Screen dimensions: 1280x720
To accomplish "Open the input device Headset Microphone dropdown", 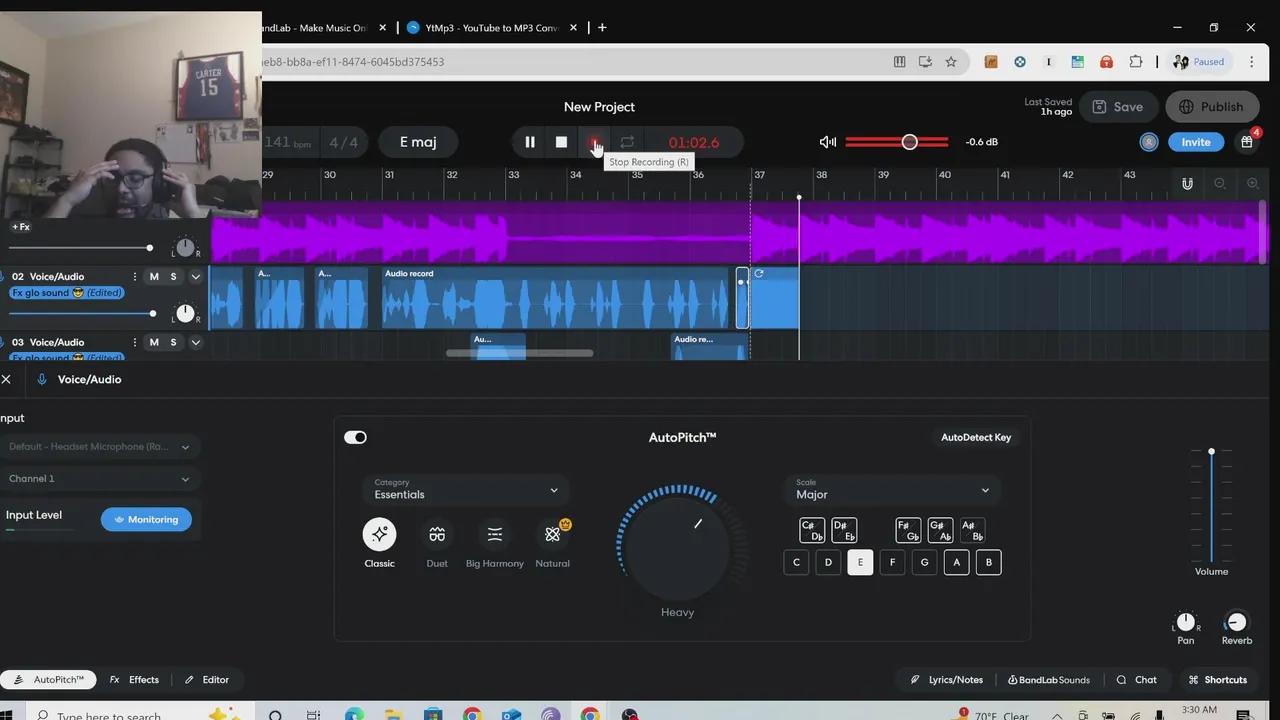I will pos(99,447).
